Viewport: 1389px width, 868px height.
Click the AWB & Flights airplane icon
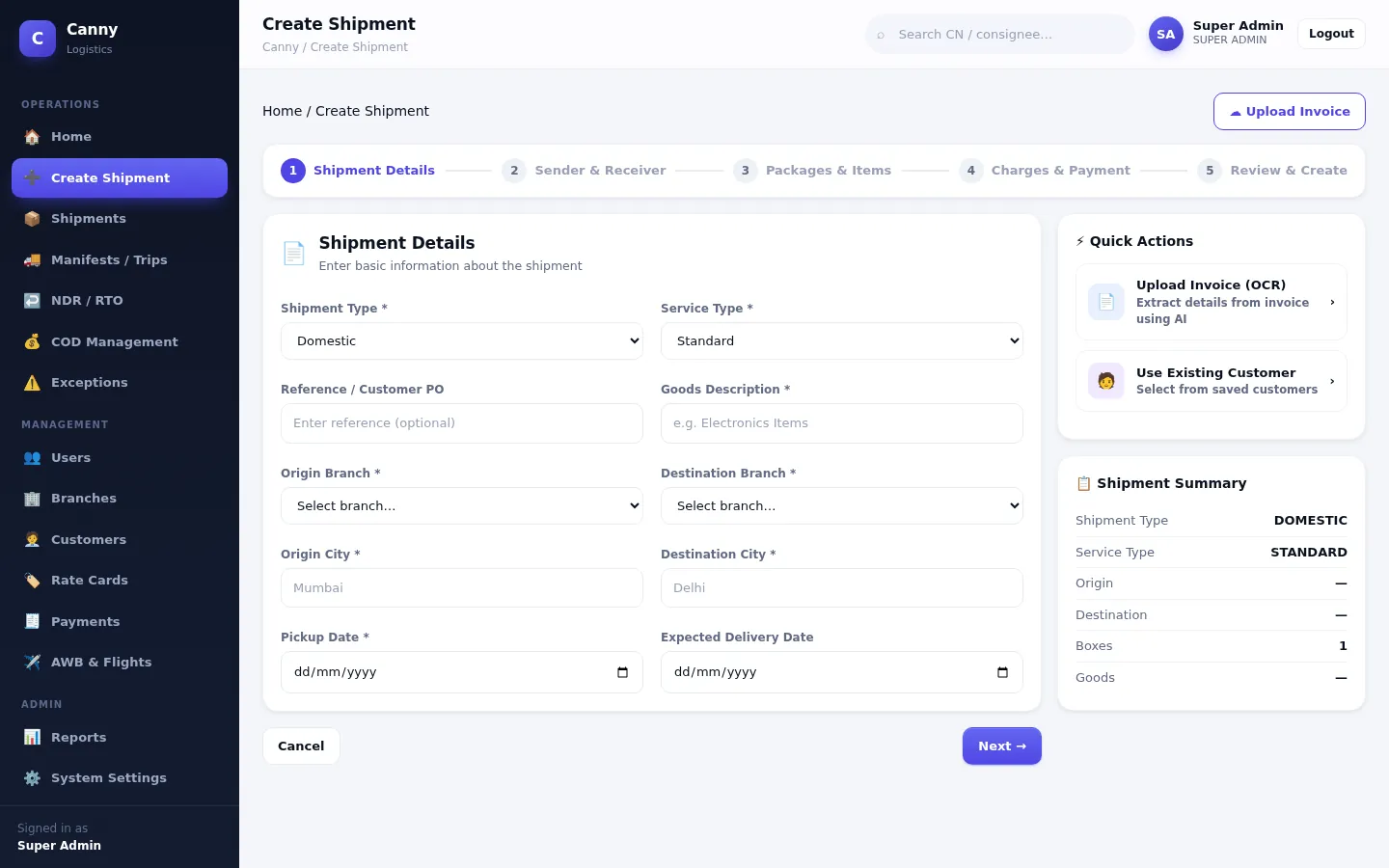(x=32, y=663)
